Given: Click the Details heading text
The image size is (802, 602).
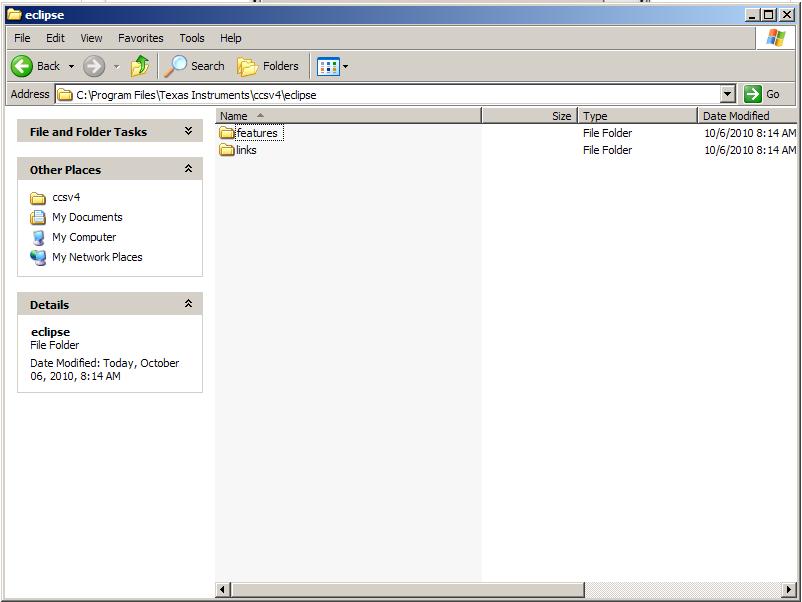Looking at the screenshot, I should click(x=49, y=305).
